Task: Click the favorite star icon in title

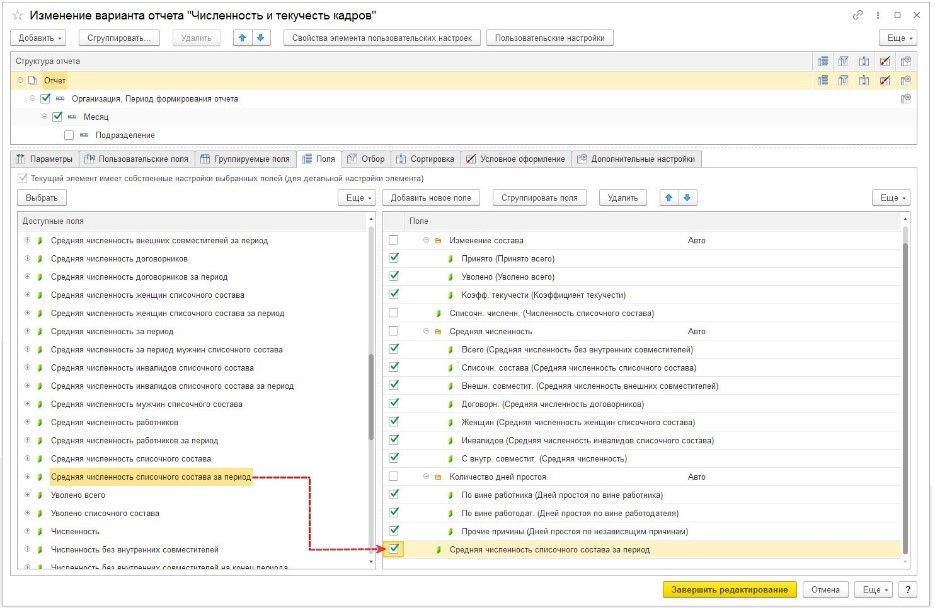Action: [17, 14]
